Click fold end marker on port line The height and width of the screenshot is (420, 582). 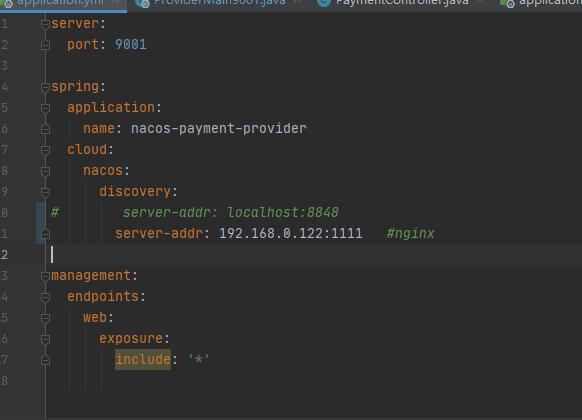[45, 45]
